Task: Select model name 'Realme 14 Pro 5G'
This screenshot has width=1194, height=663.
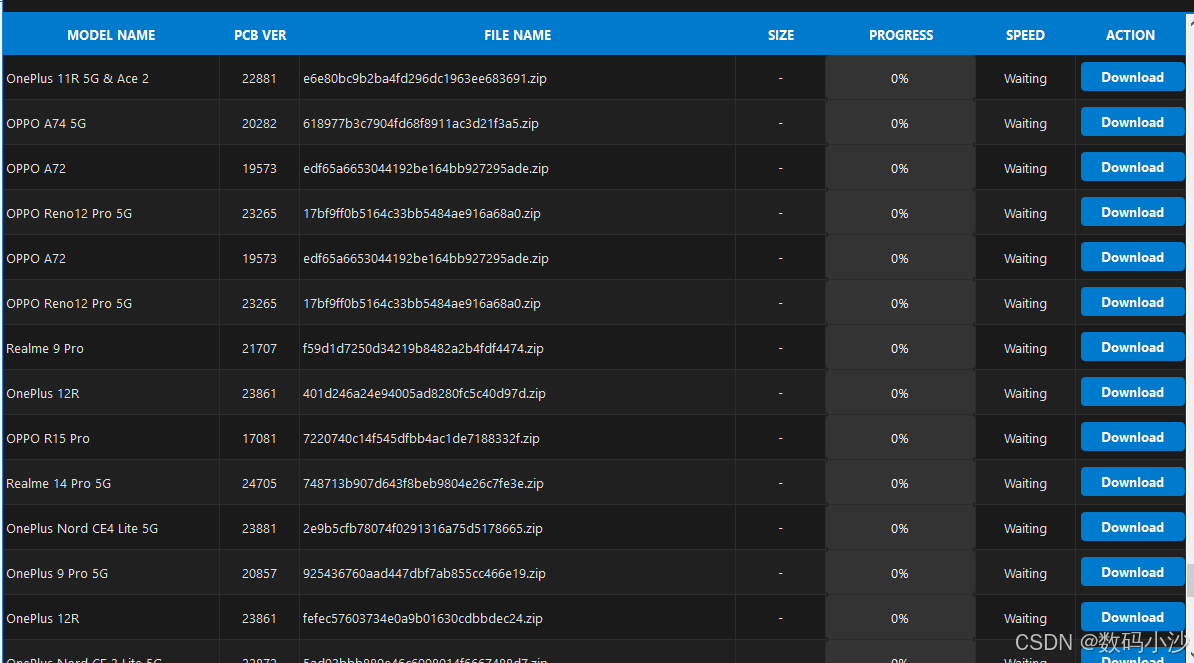Action: coord(59,483)
